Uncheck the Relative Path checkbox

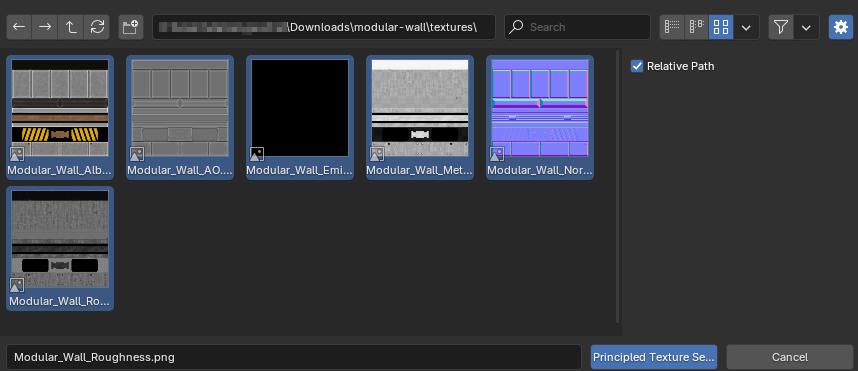(x=637, y=66)
